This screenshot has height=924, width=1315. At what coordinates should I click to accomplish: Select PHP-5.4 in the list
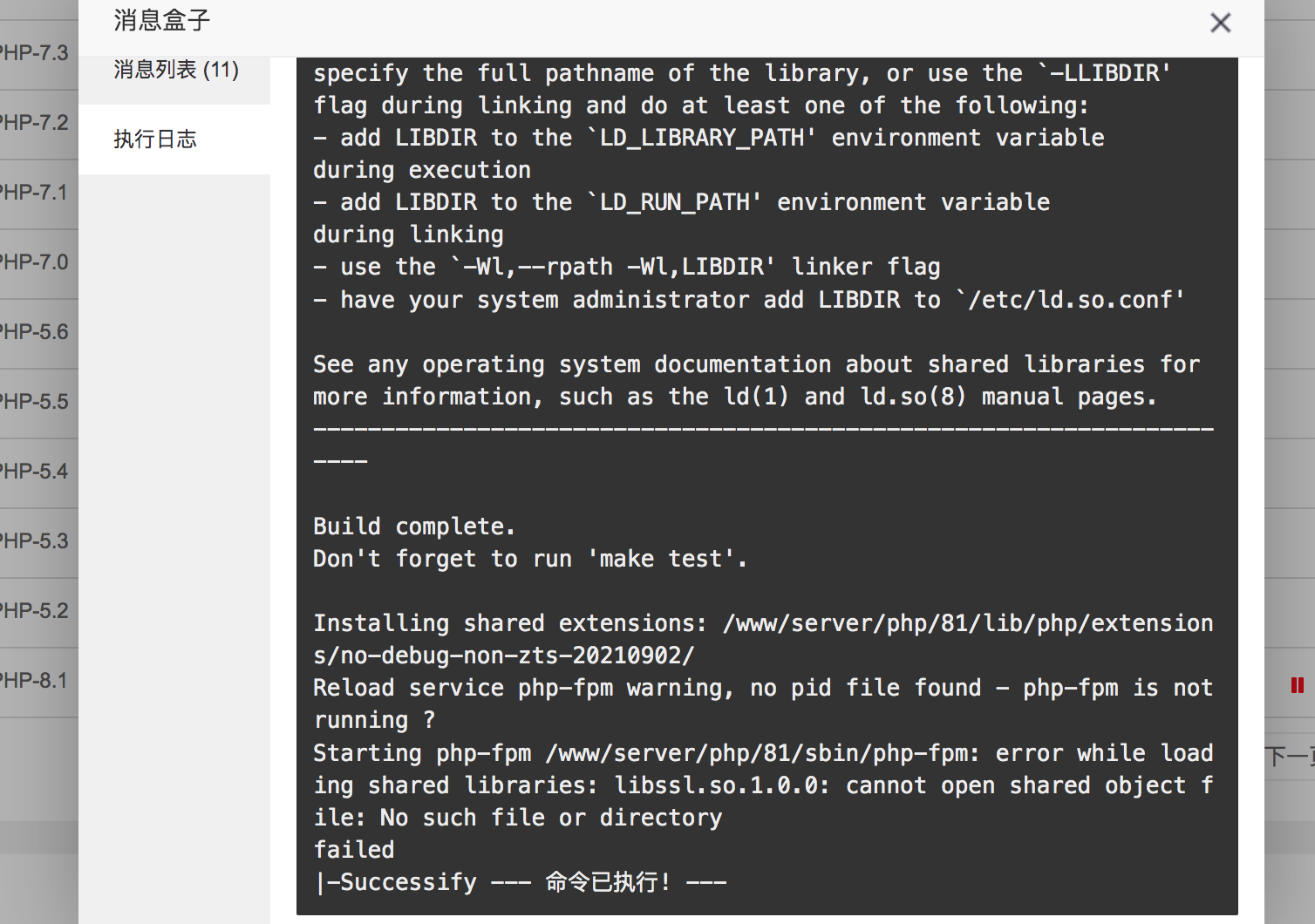tap(34, 472)
